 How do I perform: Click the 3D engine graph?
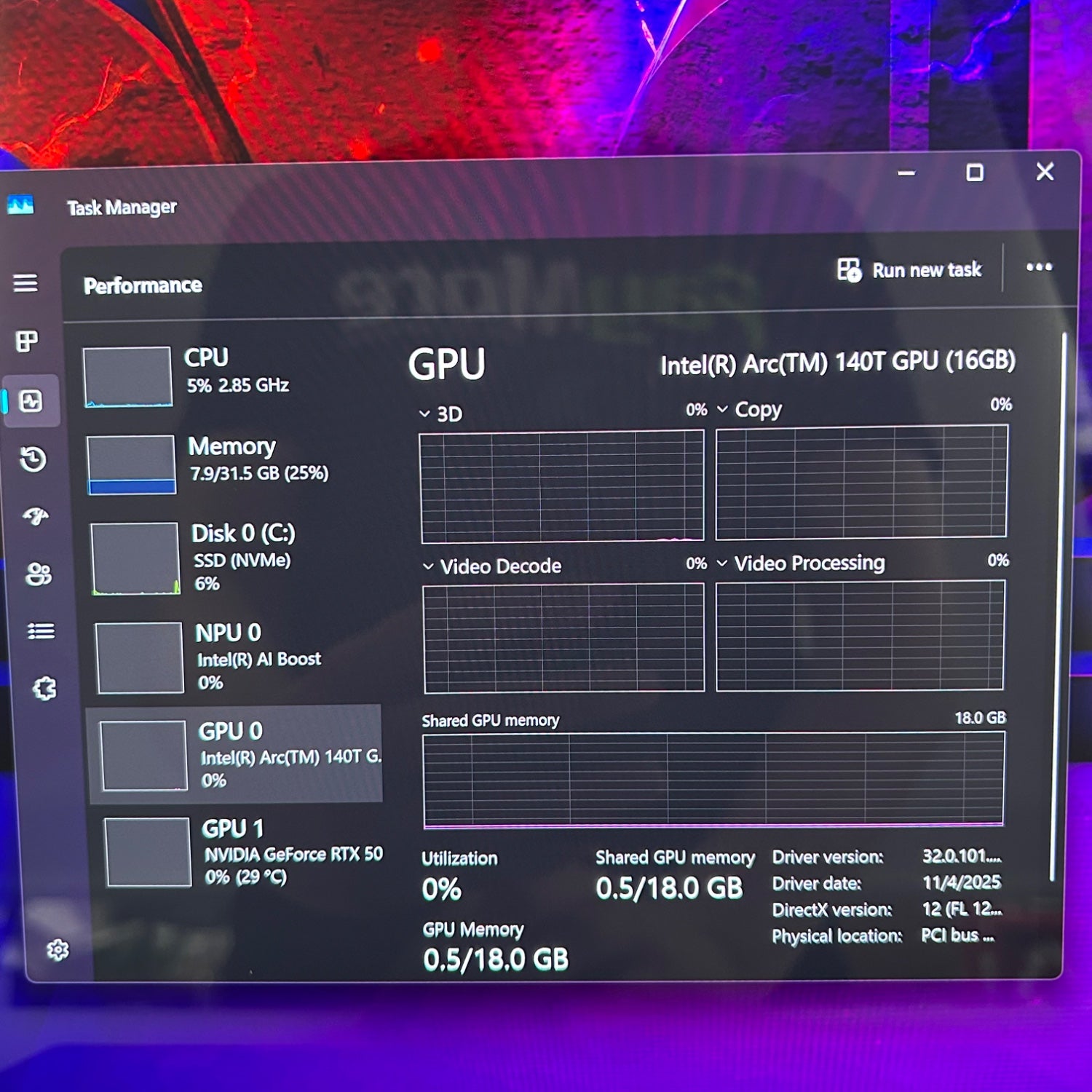pyautogui.click(x=562, y=487)
